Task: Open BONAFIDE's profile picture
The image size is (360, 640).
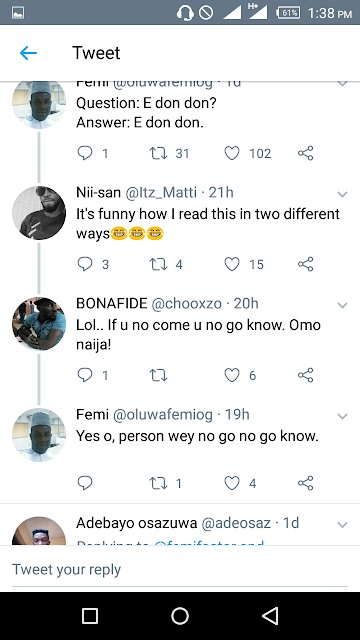Action: 39,324
